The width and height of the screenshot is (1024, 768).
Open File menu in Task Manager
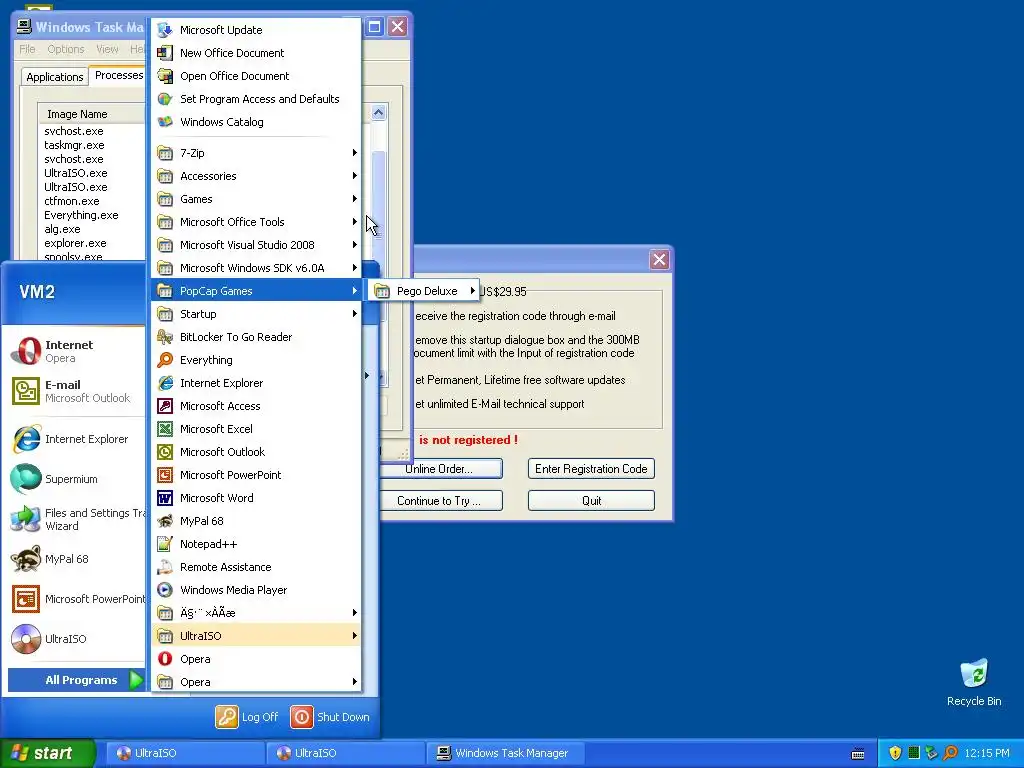(x=27, y=49)
